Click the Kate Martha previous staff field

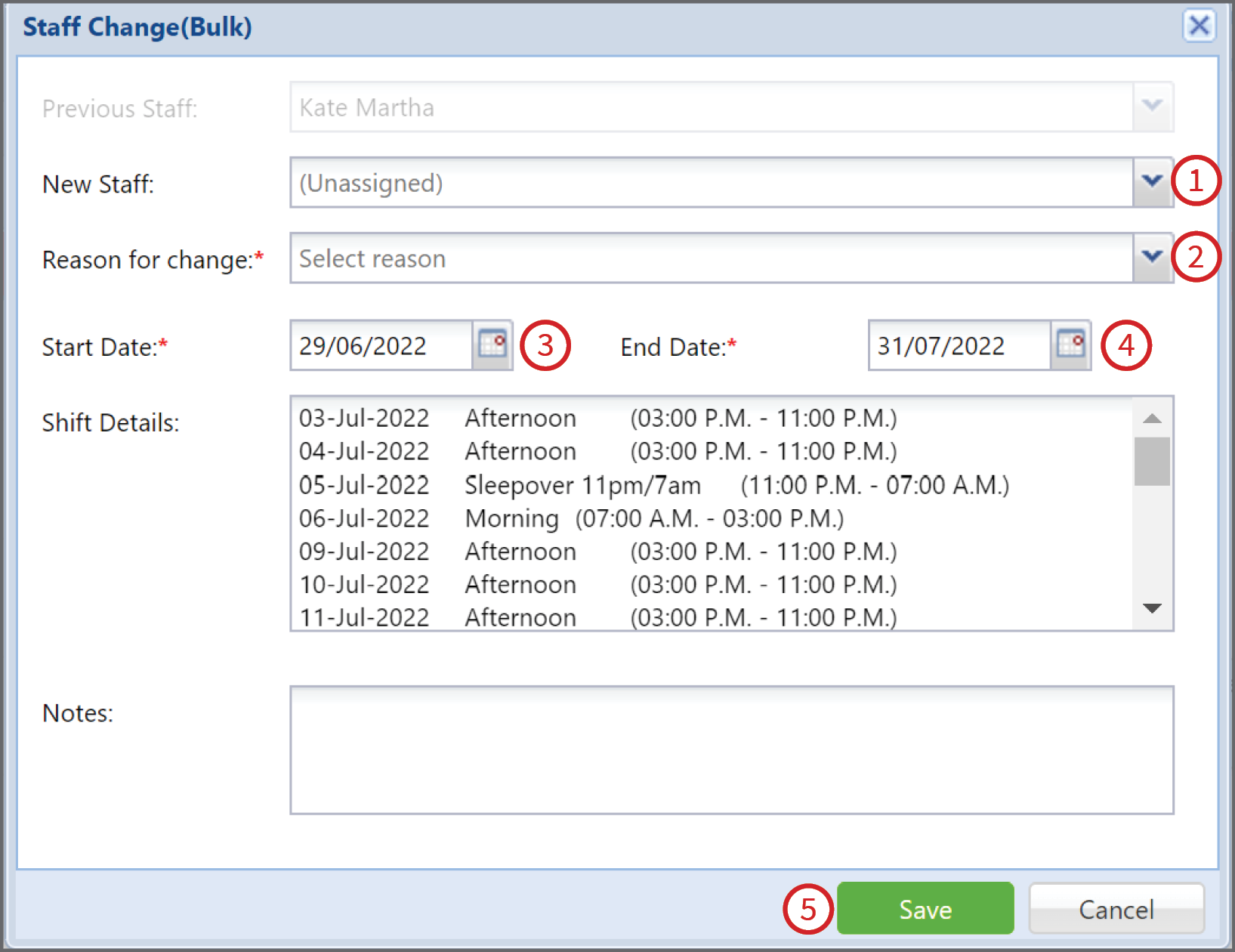[x=712, y=107]
